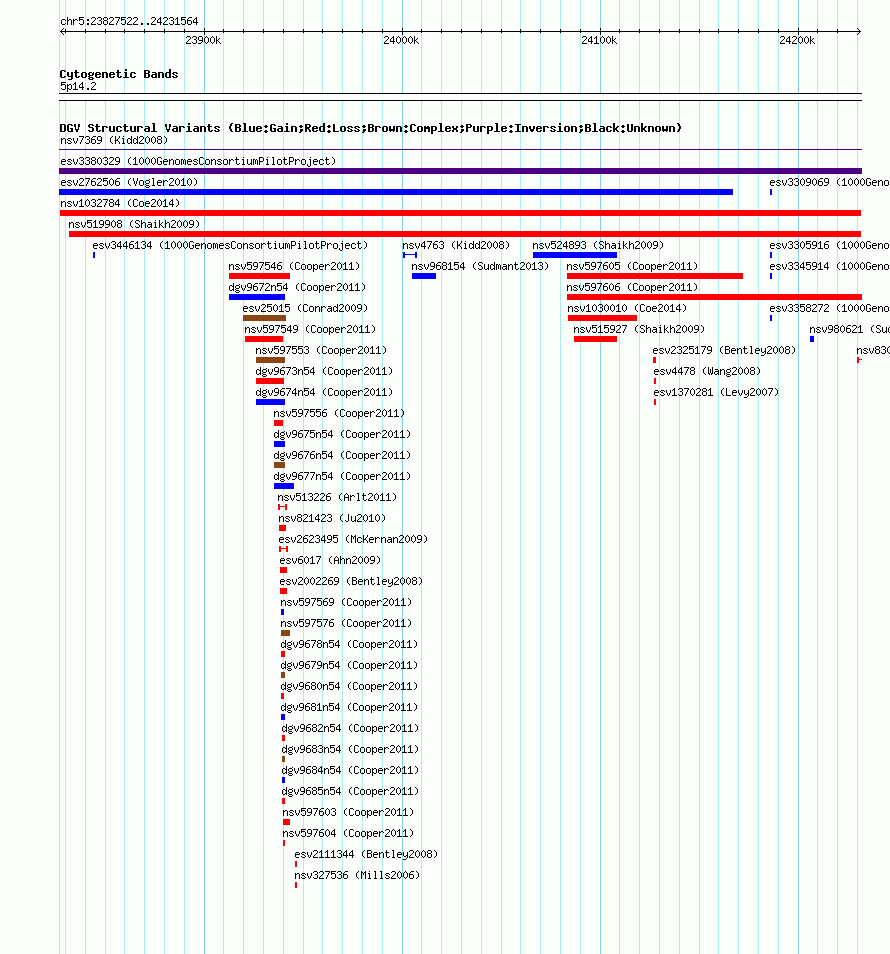Image resolution: width=890 pixels, height=954 pixels.
Task: Open variant nsv519908 (Shaikh2009)
Action: (x=134, y=225)
